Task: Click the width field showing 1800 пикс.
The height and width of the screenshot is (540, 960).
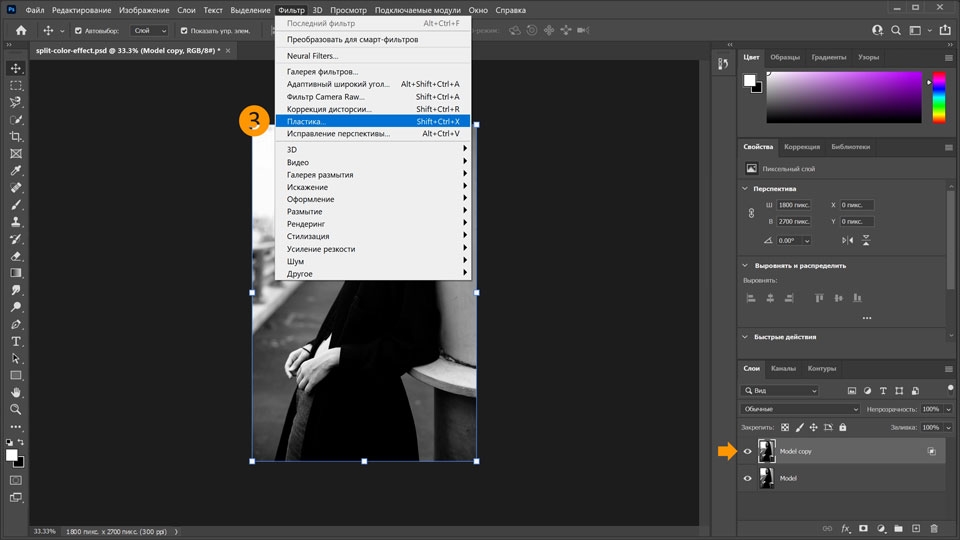Action: point(794,205)
